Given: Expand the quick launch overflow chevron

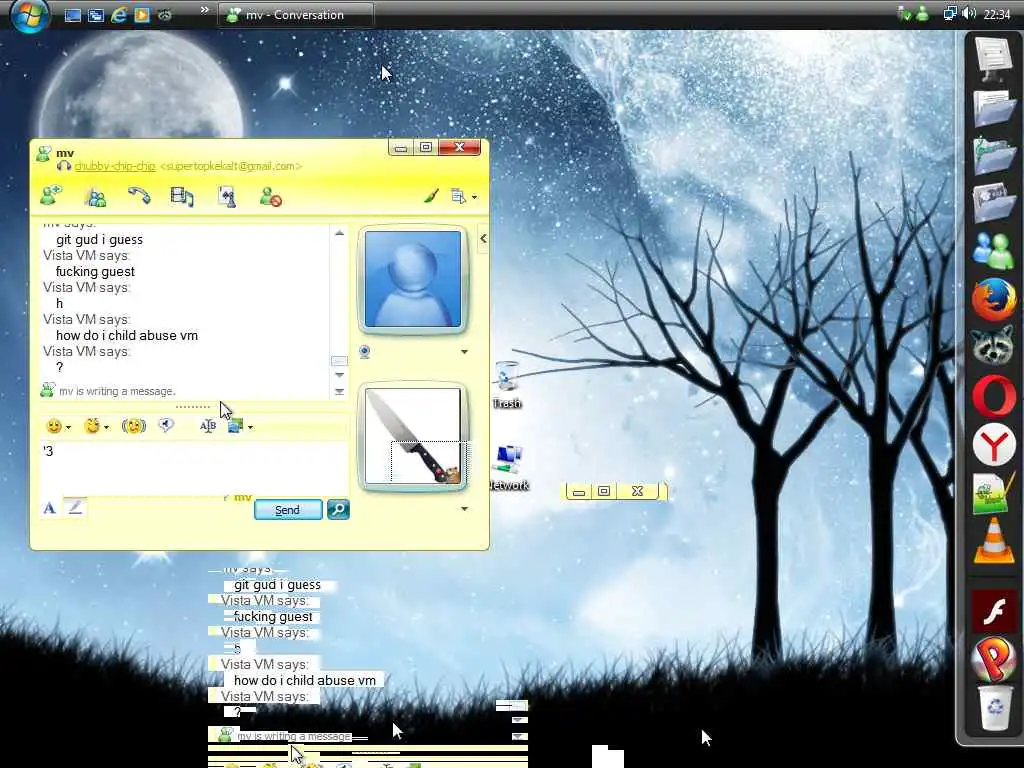Looking at the screenshot, I should tap(204, 10).
